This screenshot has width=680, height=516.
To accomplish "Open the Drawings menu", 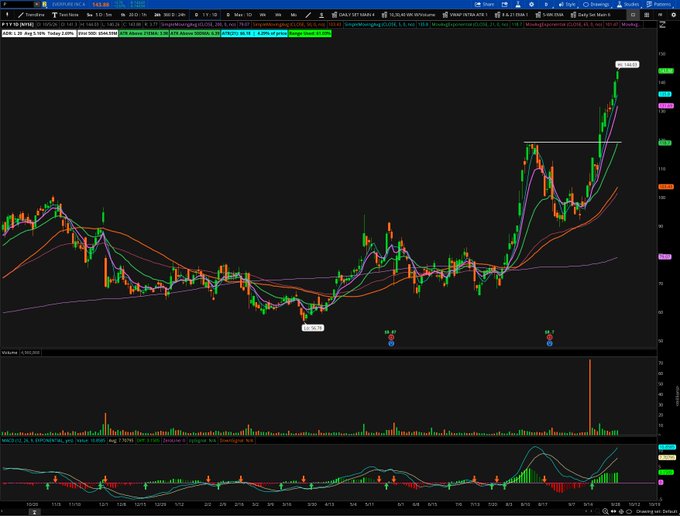I will [x=596, y=4].
